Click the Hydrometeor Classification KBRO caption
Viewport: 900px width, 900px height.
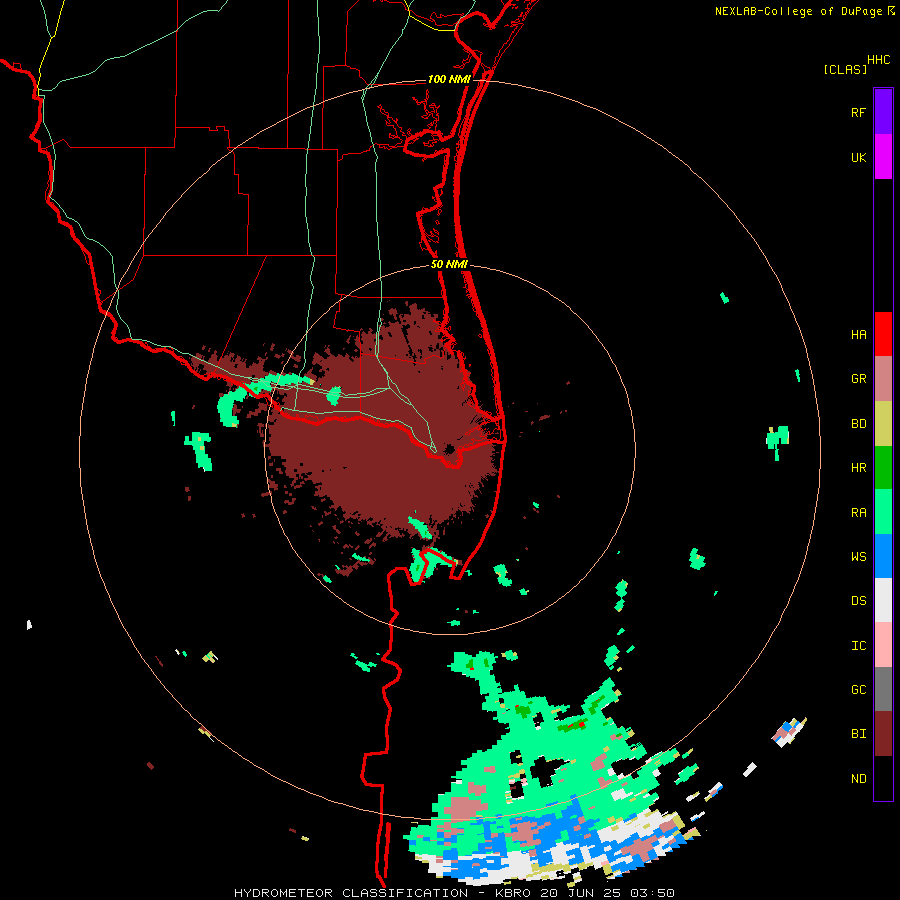pos(454,893)
